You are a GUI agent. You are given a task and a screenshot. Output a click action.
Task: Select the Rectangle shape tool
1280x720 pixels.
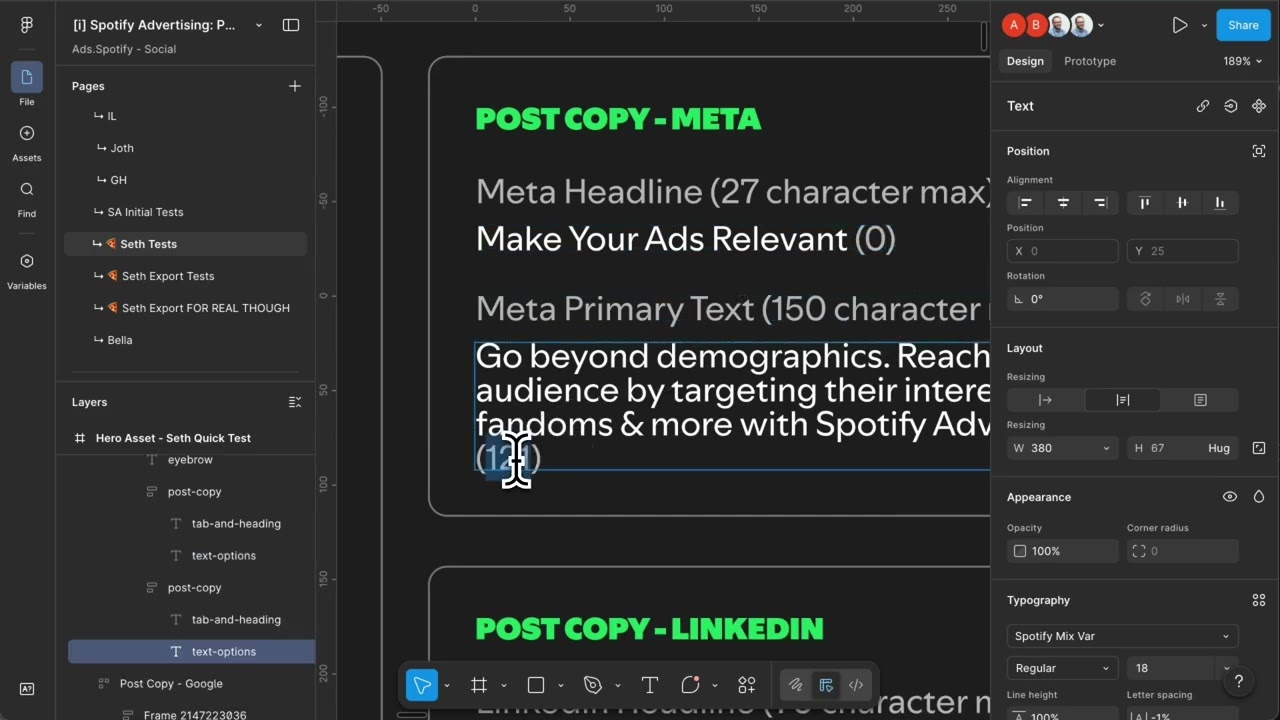(536, 685)
